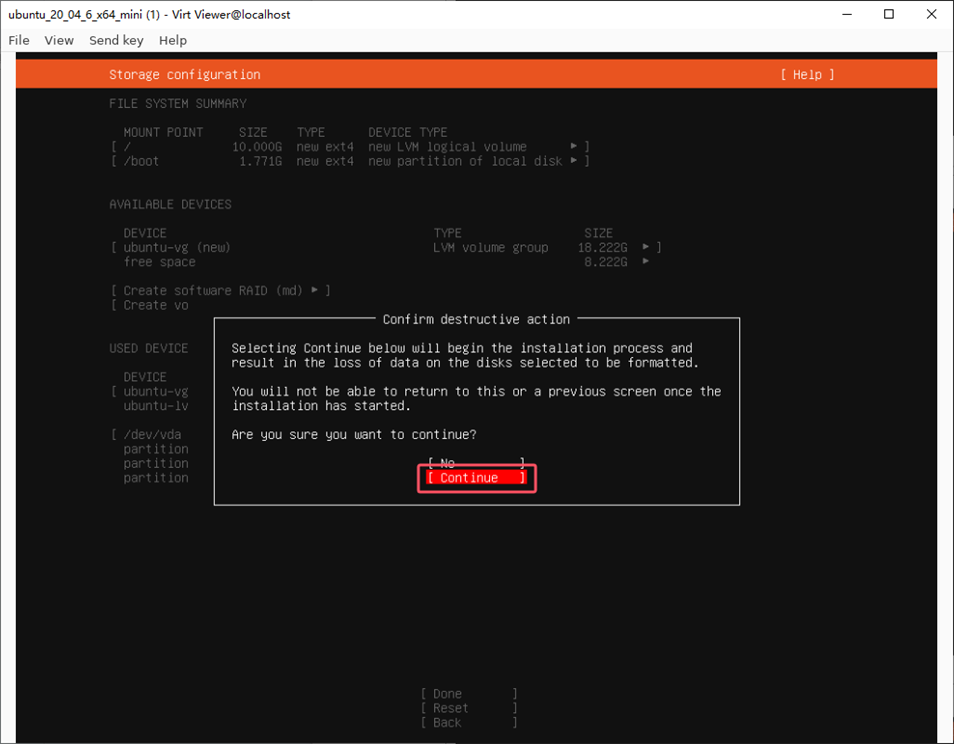Select Done at the bottom
The height and width of the screenshot is (744, 954).
pyautogui.click(x=468, y=694)
